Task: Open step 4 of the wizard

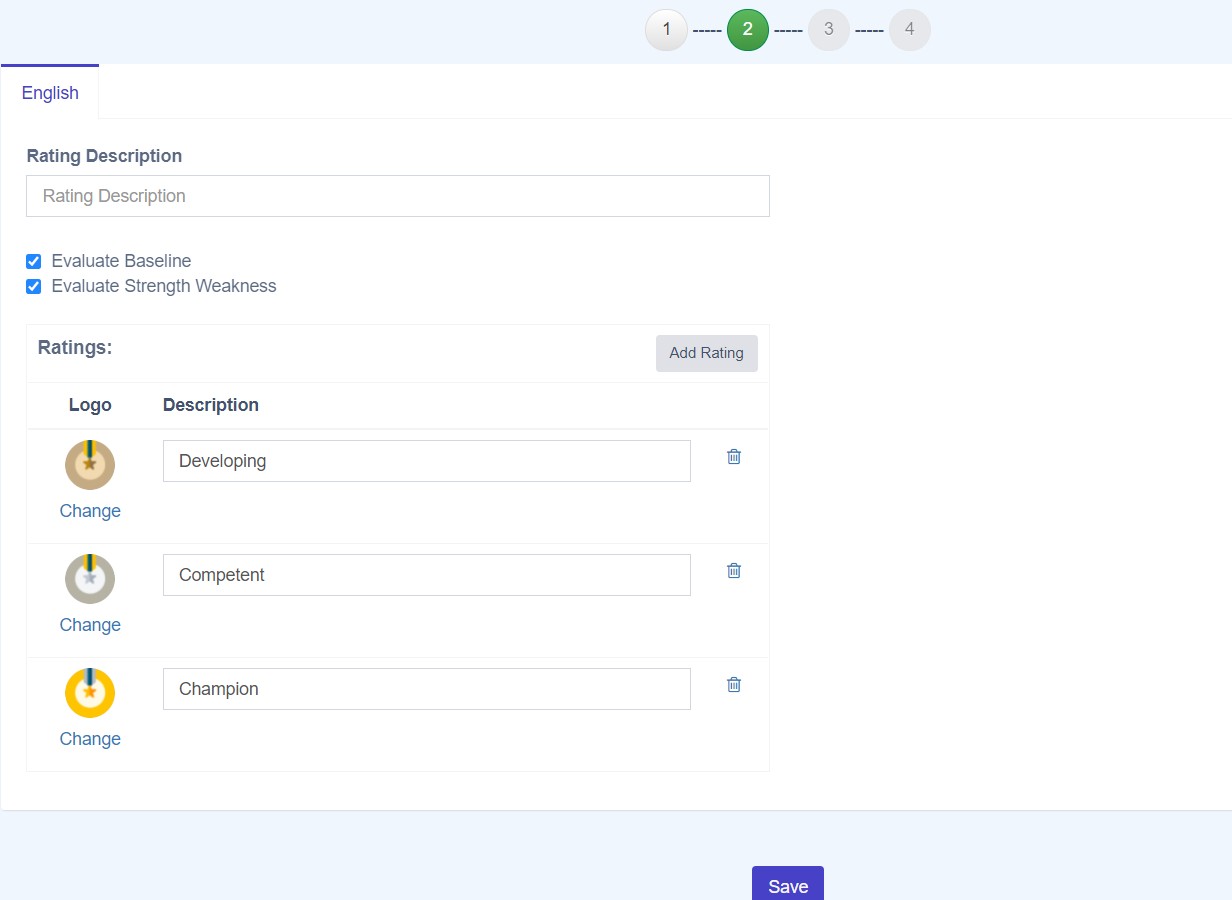Action: click(x=909, y=29)
